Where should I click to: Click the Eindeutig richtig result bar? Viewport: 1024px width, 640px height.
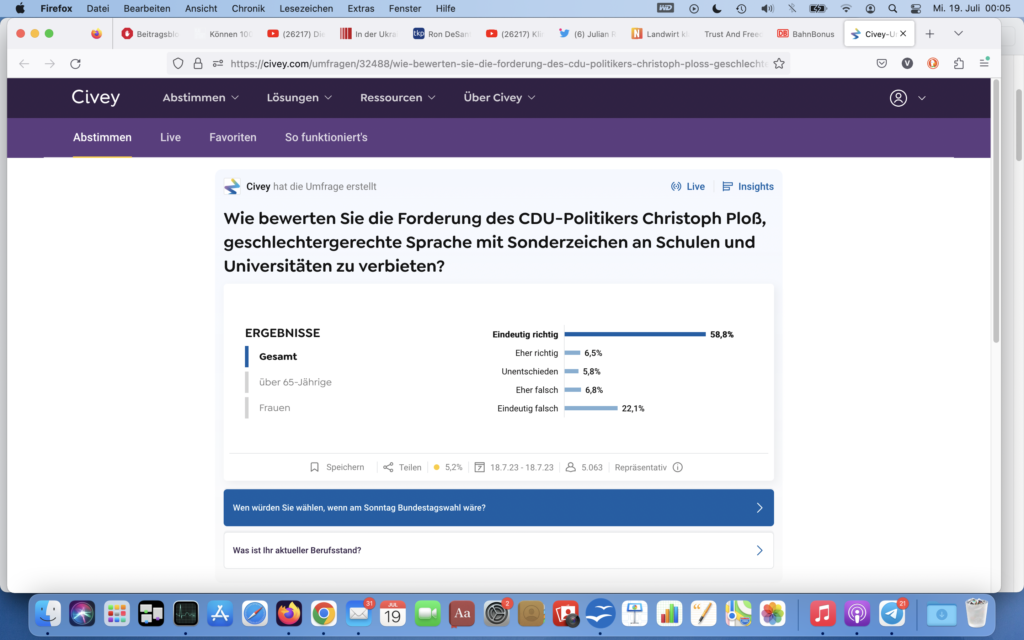click(635, 334)
